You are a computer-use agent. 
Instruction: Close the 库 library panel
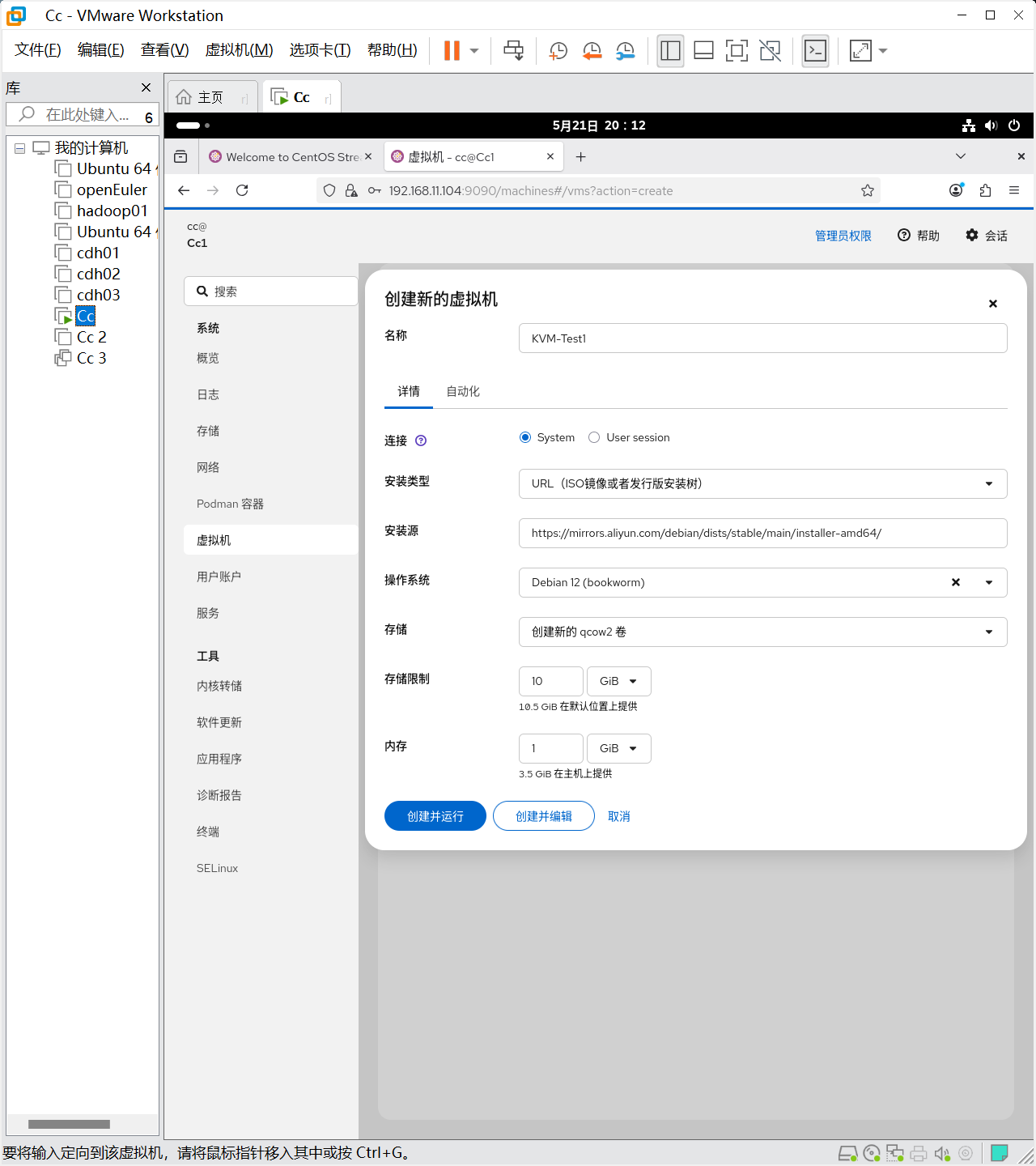pyautogui.click(x=146, y=87)
